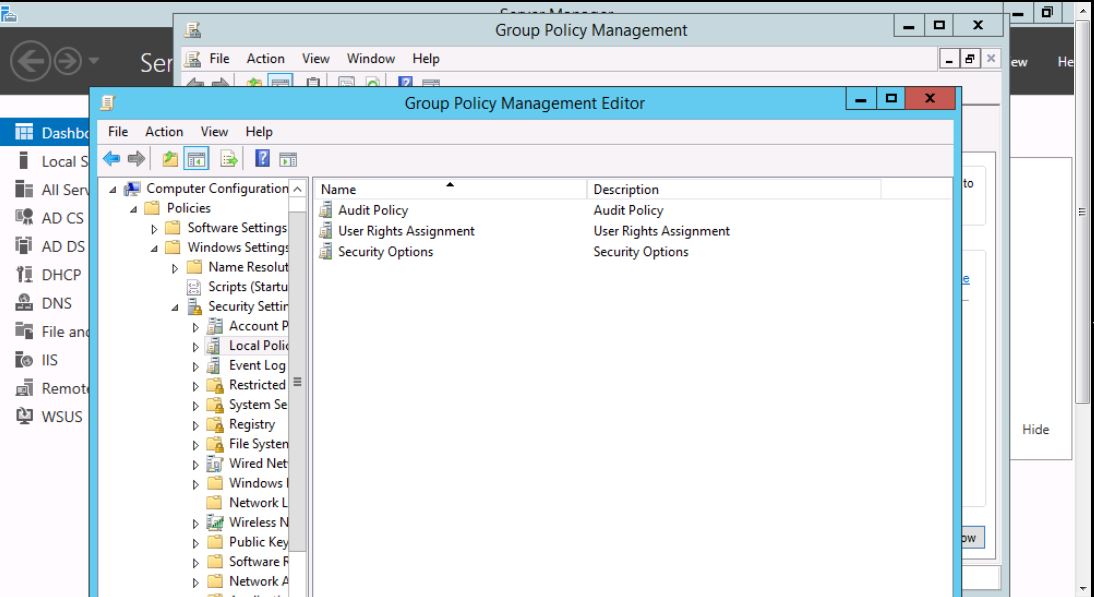Expand the Event Log tree node
Image resolution: width=1094 pixels, height=597 pixels.
[196, 366]
